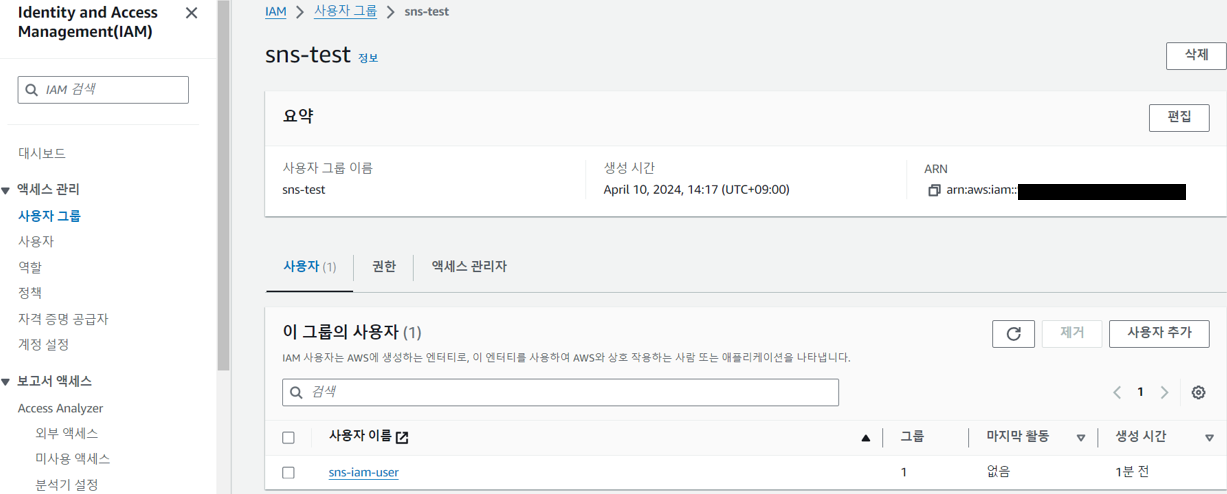
Task: Click the IAM search field
Action: (x=103, y=89)
